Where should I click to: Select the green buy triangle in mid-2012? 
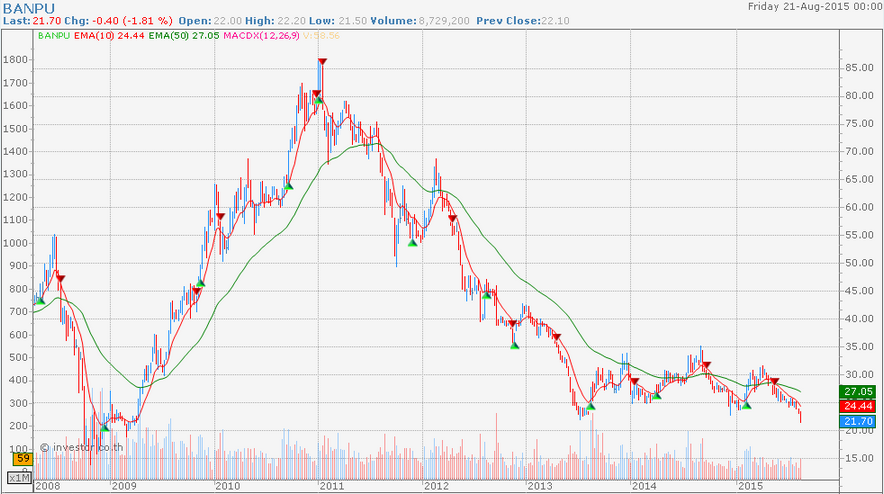coord(486,295)
